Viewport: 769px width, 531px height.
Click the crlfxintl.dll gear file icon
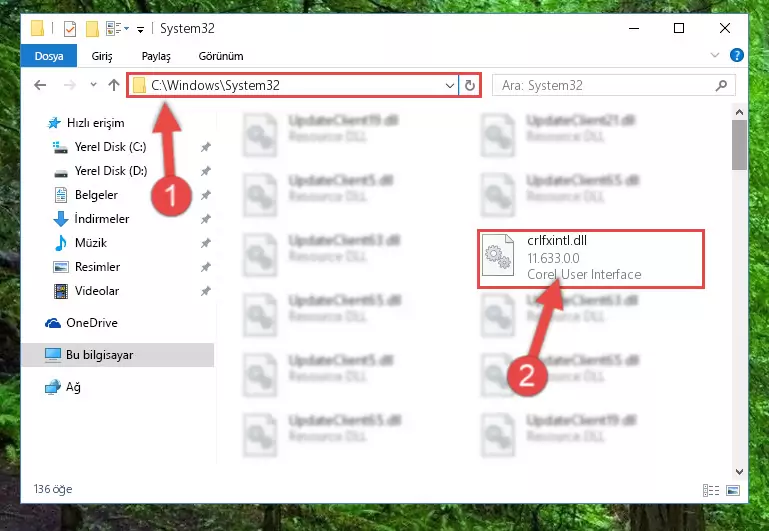point(498,255)
